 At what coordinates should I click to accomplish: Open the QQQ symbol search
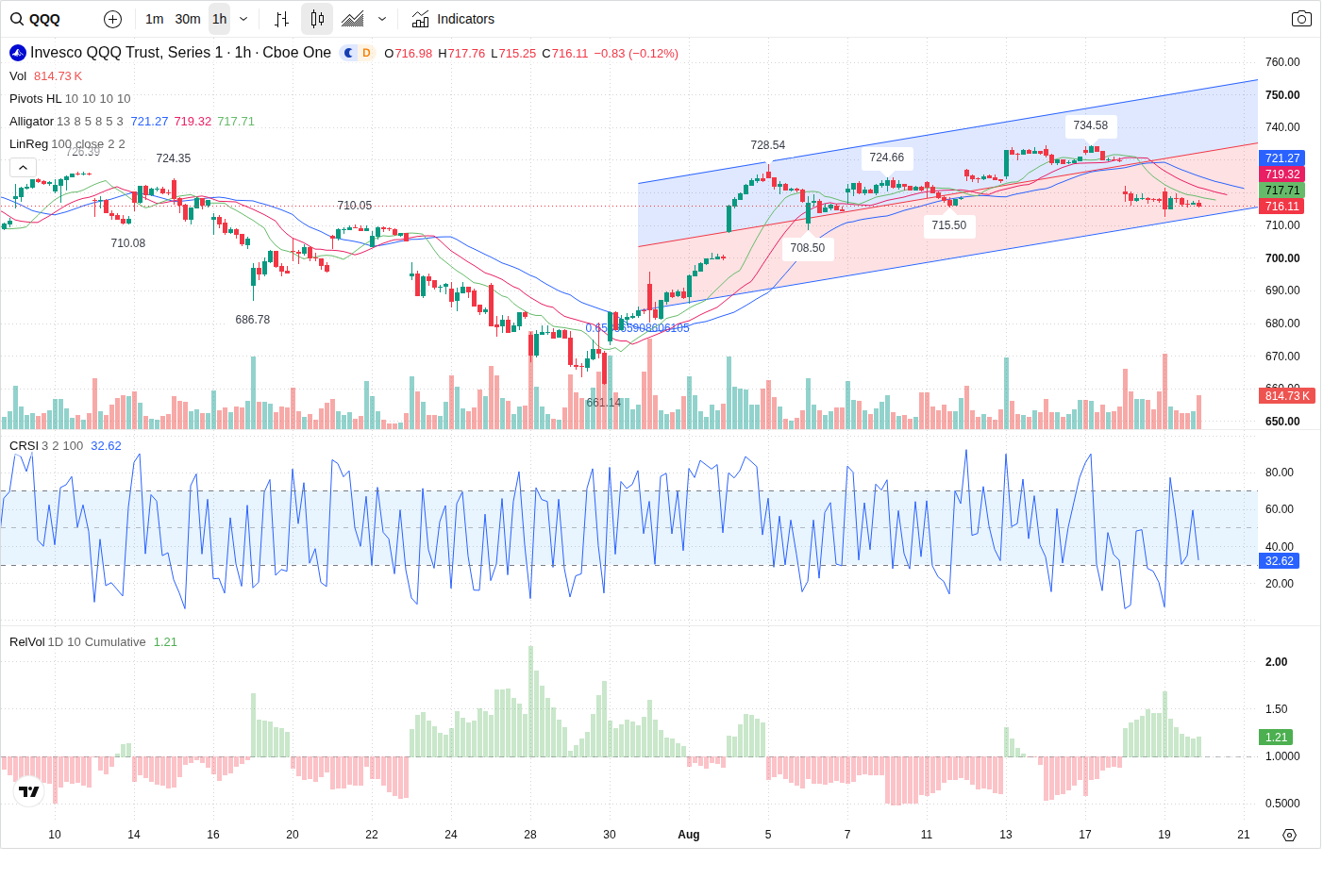[36, 19]
